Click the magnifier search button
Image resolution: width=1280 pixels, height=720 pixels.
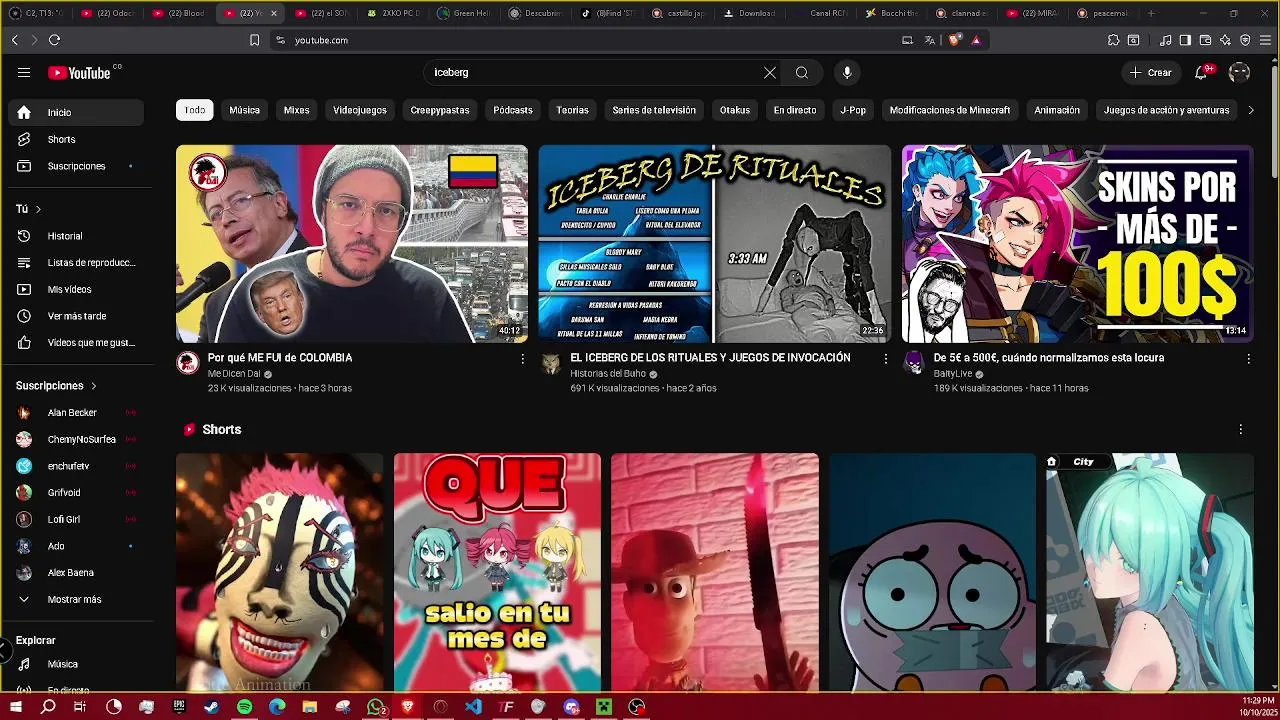tap(802, 72)
